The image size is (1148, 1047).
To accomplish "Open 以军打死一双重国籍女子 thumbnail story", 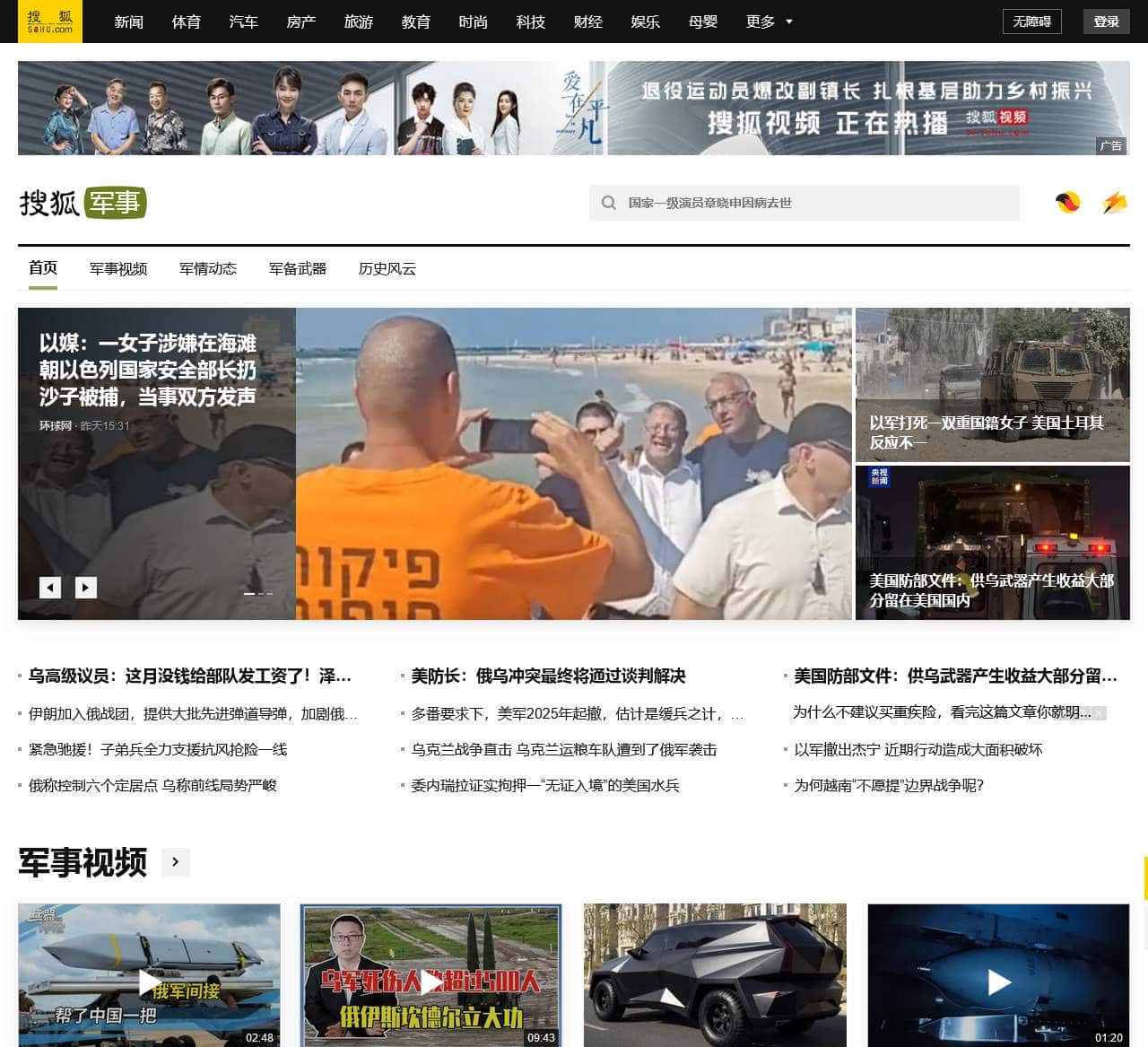I will (993, 385).
